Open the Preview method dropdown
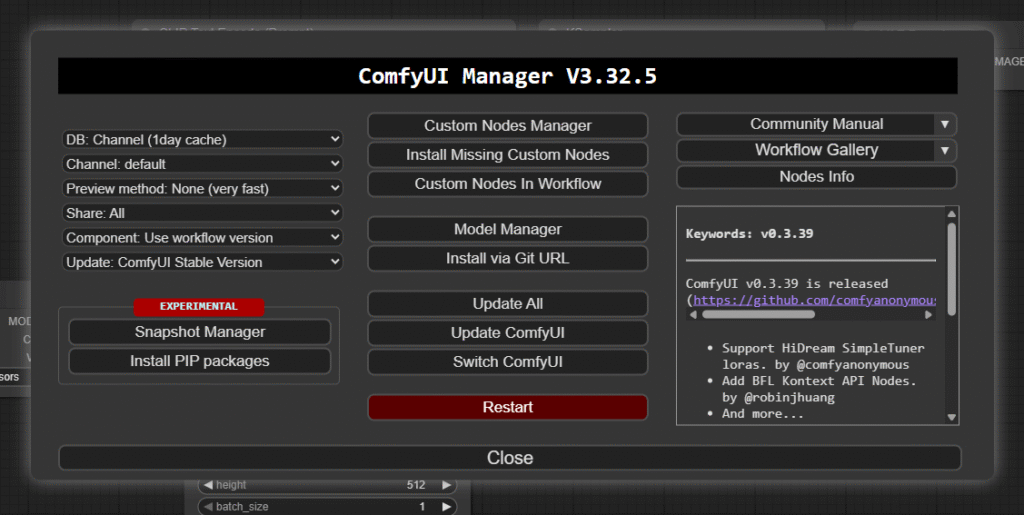This screenshot has width=1024, height=515. click(x=202, y=189)
